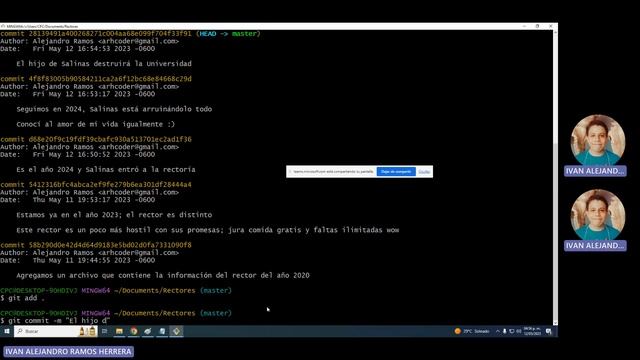Image resolution: width=640 pixels, height=360 pixels.
Task: Click commit hash starting with 5412316bf
Action: (110, 185)
